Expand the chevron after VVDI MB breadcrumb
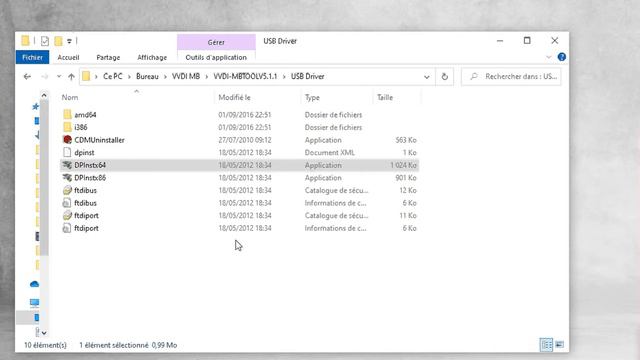The width and height of the screenshot is (640, 360). (x=207, y=77)
